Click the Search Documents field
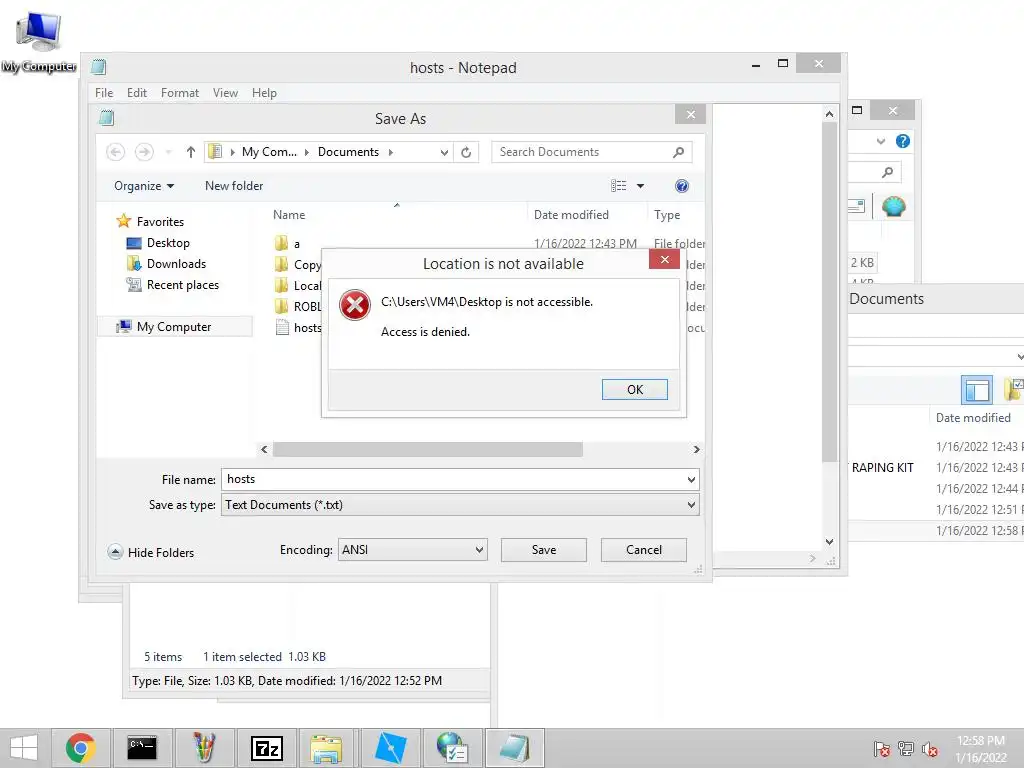 coord(591,152)
